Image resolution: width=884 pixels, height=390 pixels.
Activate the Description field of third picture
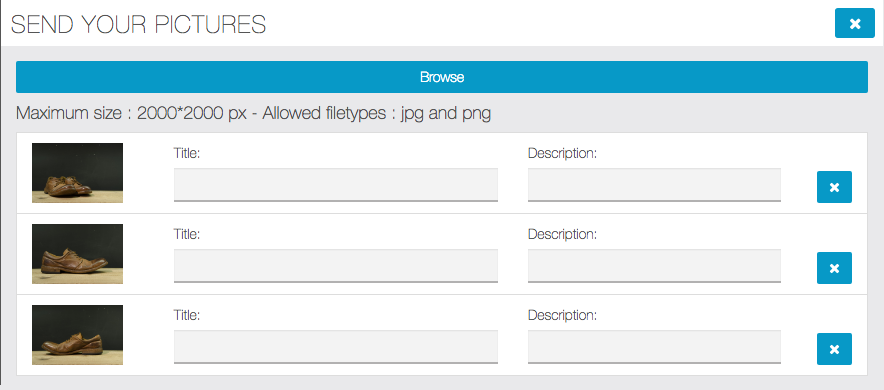coord(654,347)
